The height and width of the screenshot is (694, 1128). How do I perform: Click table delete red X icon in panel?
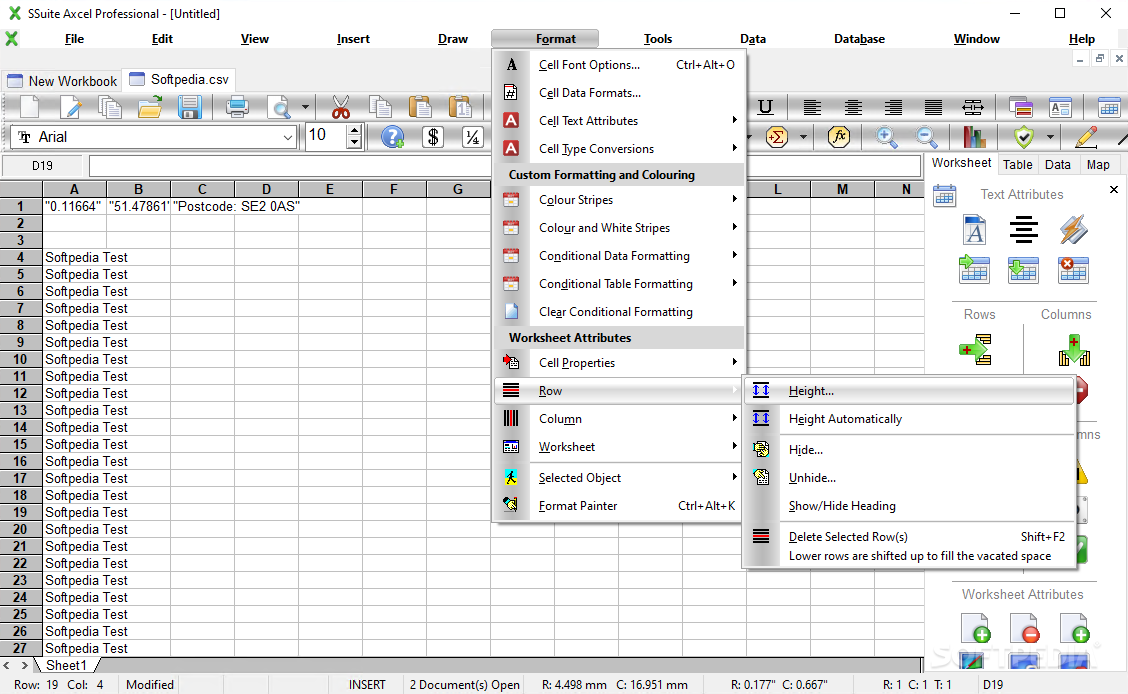(1073, 270)
